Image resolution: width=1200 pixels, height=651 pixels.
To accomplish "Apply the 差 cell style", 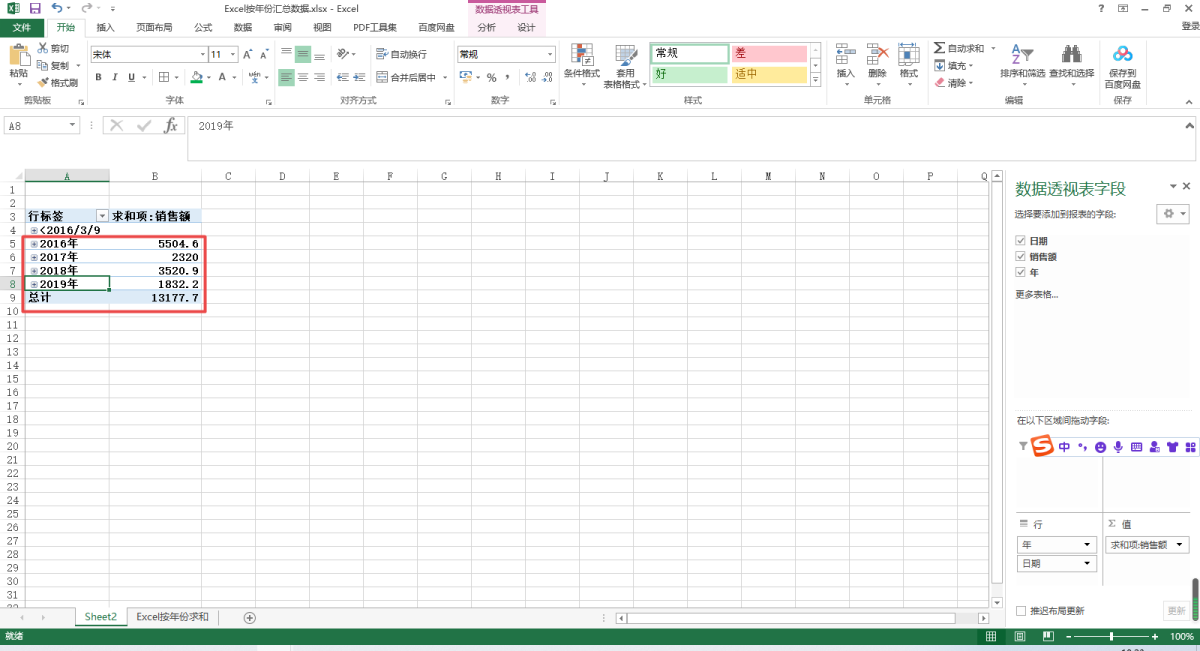I will coord(768,53).
